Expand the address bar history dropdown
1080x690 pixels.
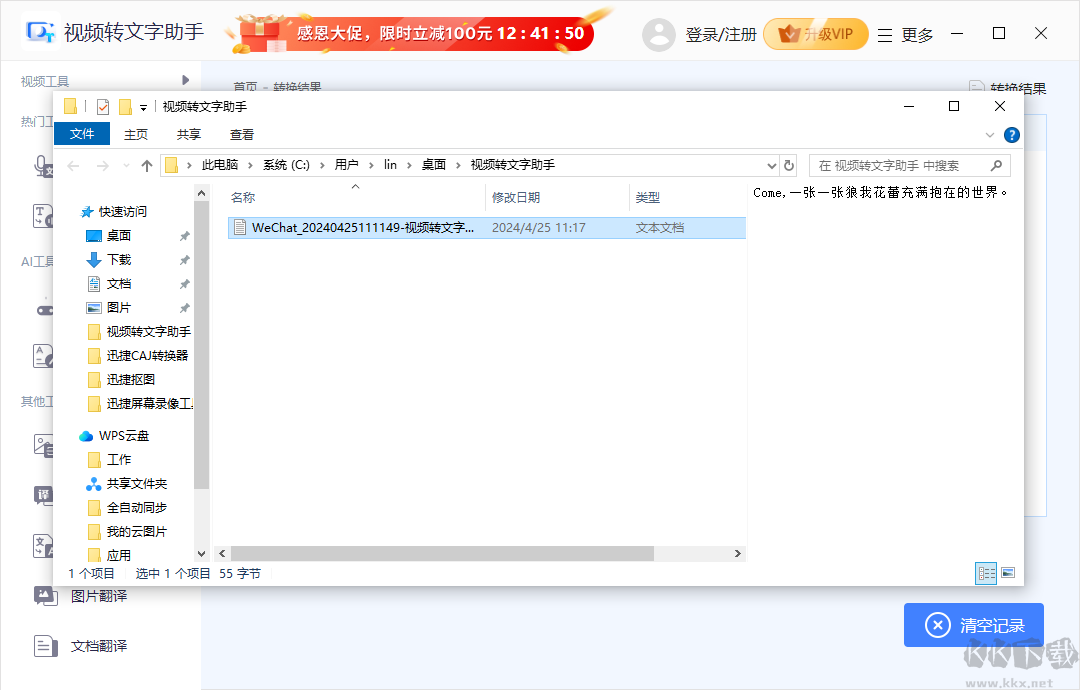pyautogui.click(x=771, y=166)
